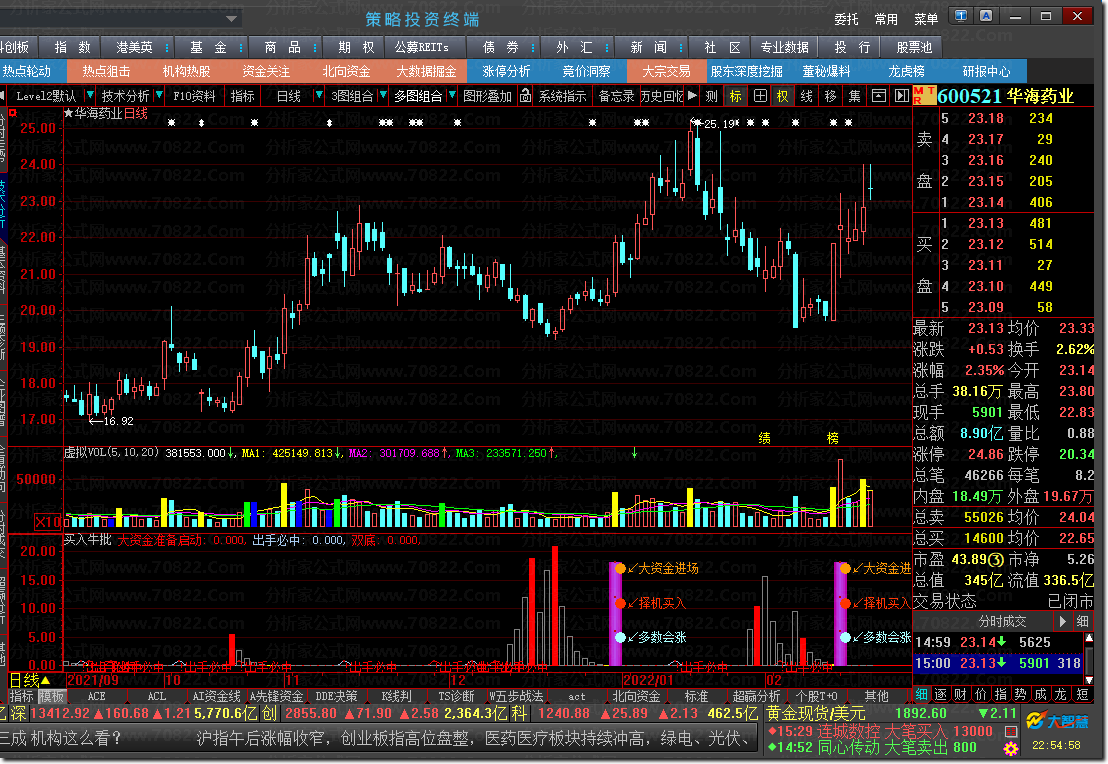Select the 财 tab under trade list
The image size is (1108, 764).
click(x=961, y=694)
